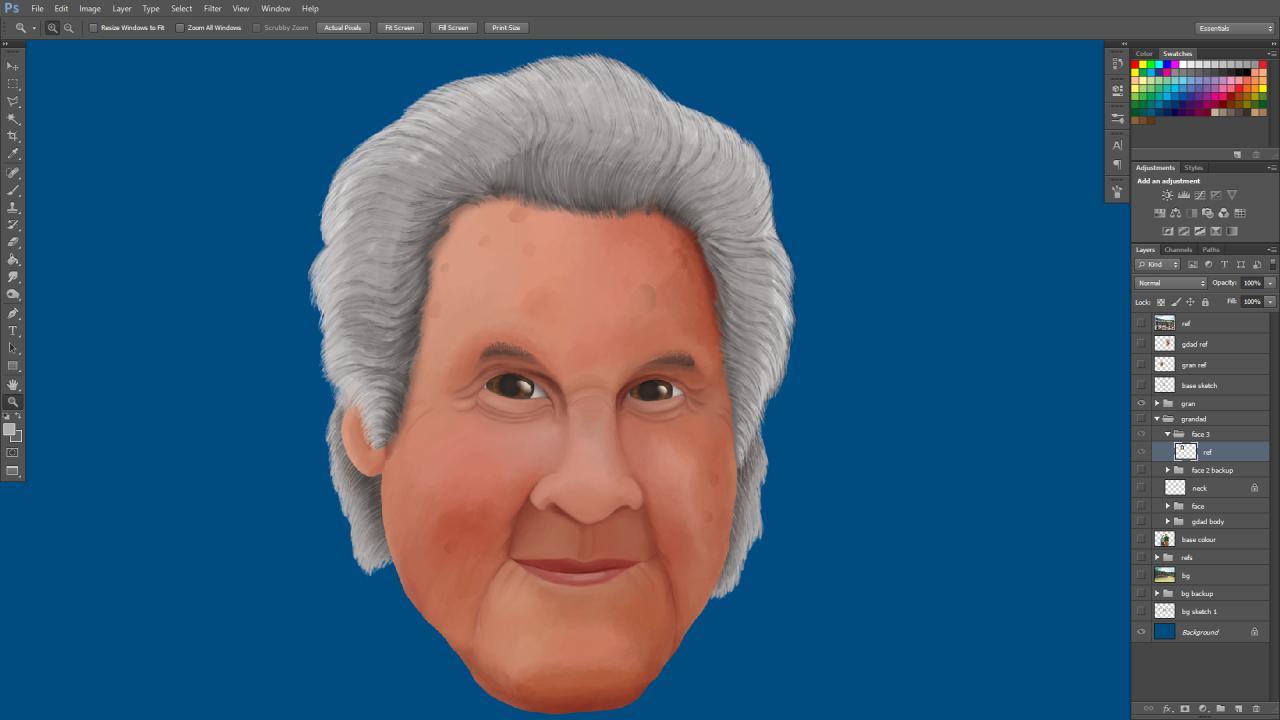Open the blend mode Normal dropdown
The image size is (1280, 720).
(1171, 283)
